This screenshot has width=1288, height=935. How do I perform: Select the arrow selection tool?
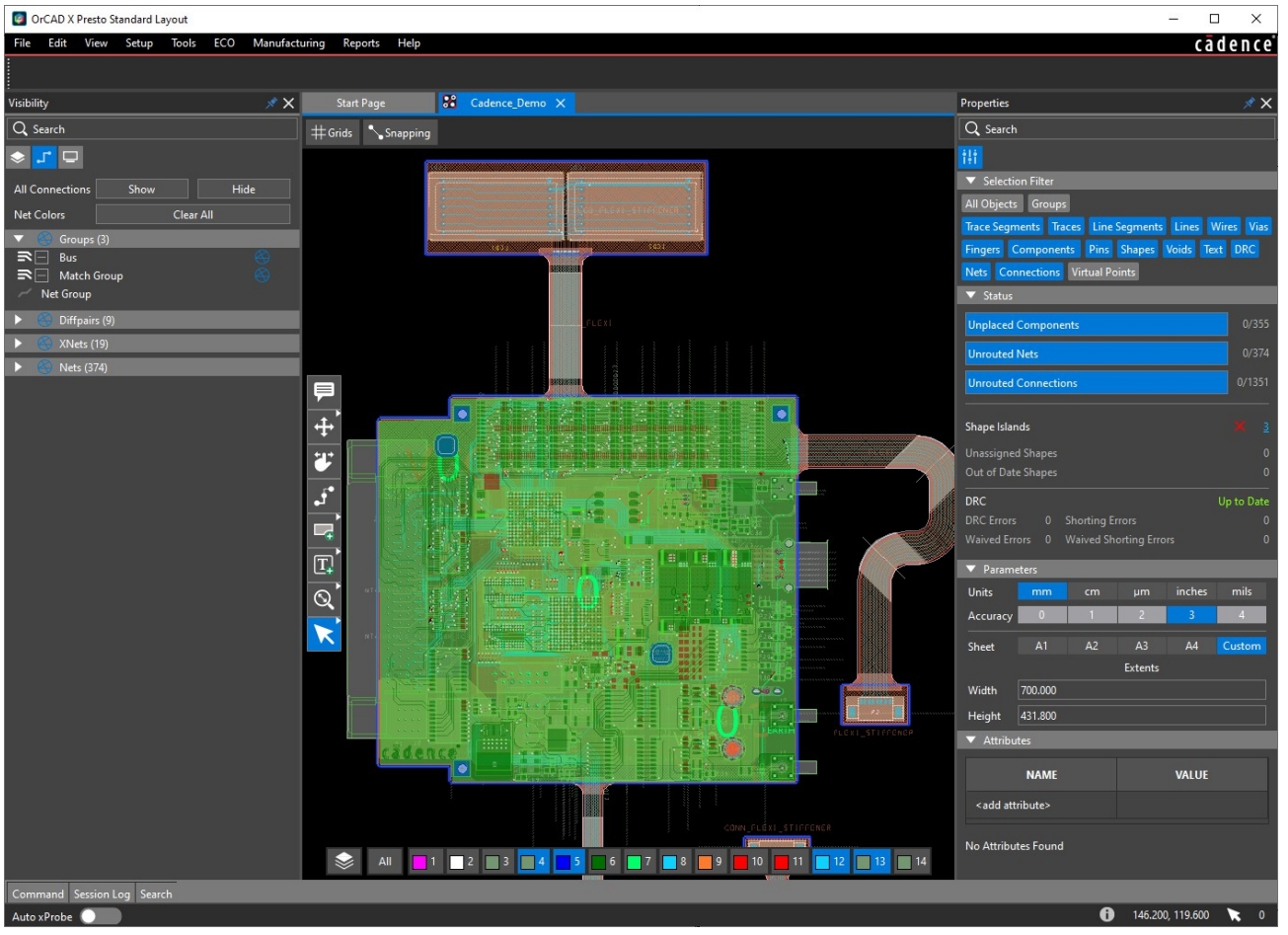(x=325, y=634)
